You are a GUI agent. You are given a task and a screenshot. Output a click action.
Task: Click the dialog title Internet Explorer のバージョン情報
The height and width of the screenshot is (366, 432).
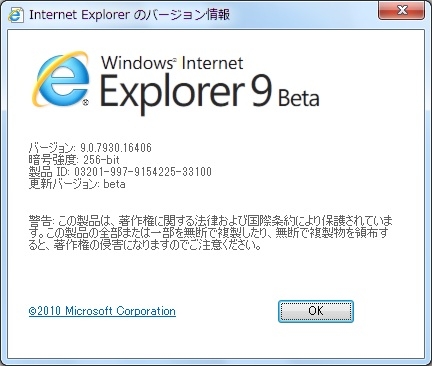pos(130,15)
